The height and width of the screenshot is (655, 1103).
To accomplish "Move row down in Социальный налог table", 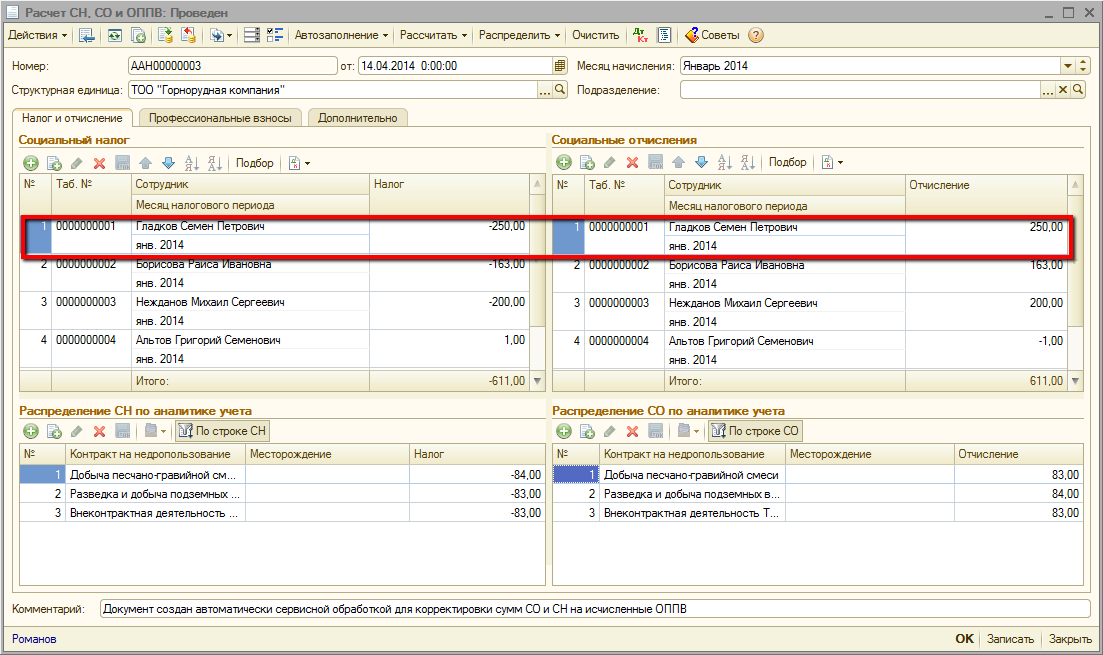I will pos(168,163).
